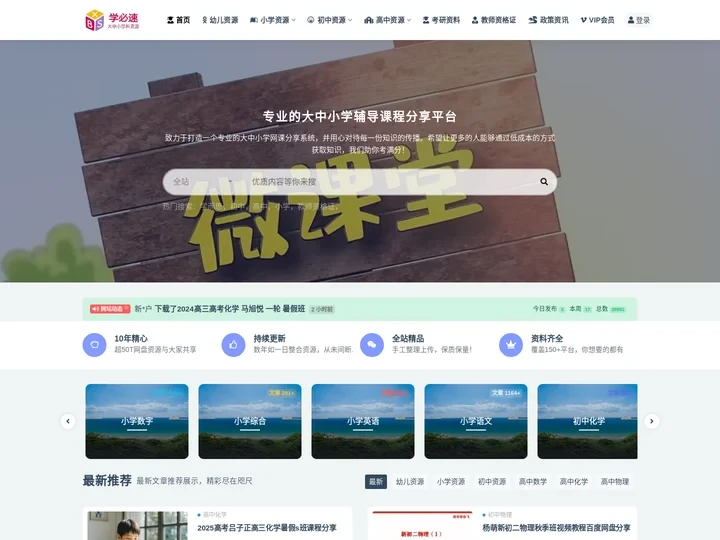Focus the 优质内容等你来搜 search field

point(390,182)
